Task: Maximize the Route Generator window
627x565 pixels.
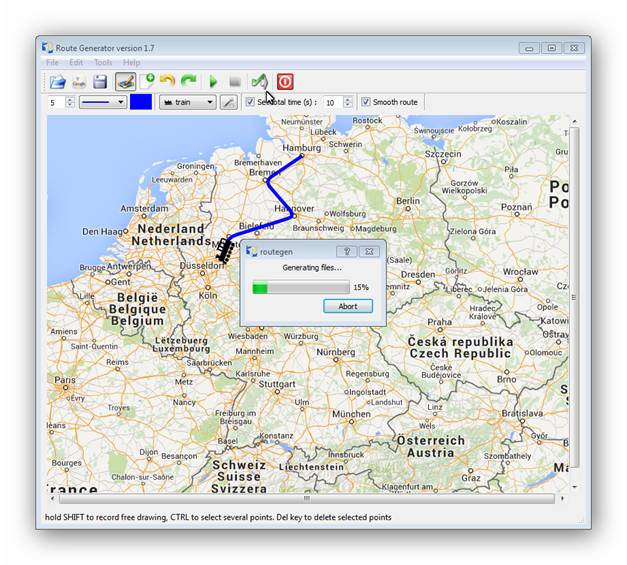Action: pyautogui.click(x=551, y=48)
